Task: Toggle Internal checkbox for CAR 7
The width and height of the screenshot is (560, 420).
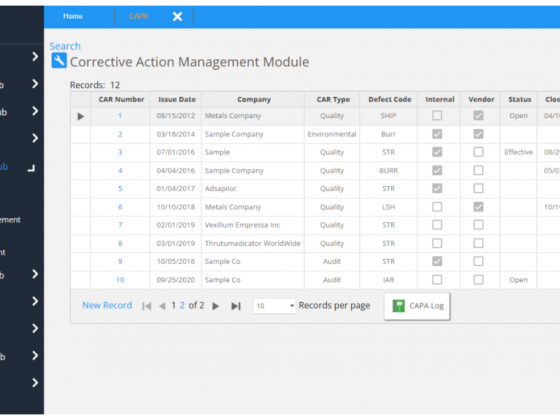Action: (437, 225)
